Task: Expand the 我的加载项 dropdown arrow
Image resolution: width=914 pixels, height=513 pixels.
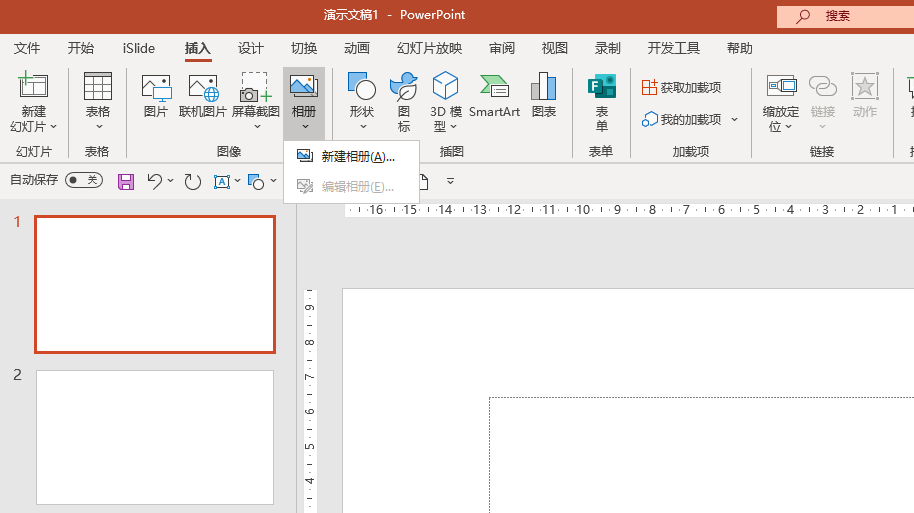Action: point(734,120)
